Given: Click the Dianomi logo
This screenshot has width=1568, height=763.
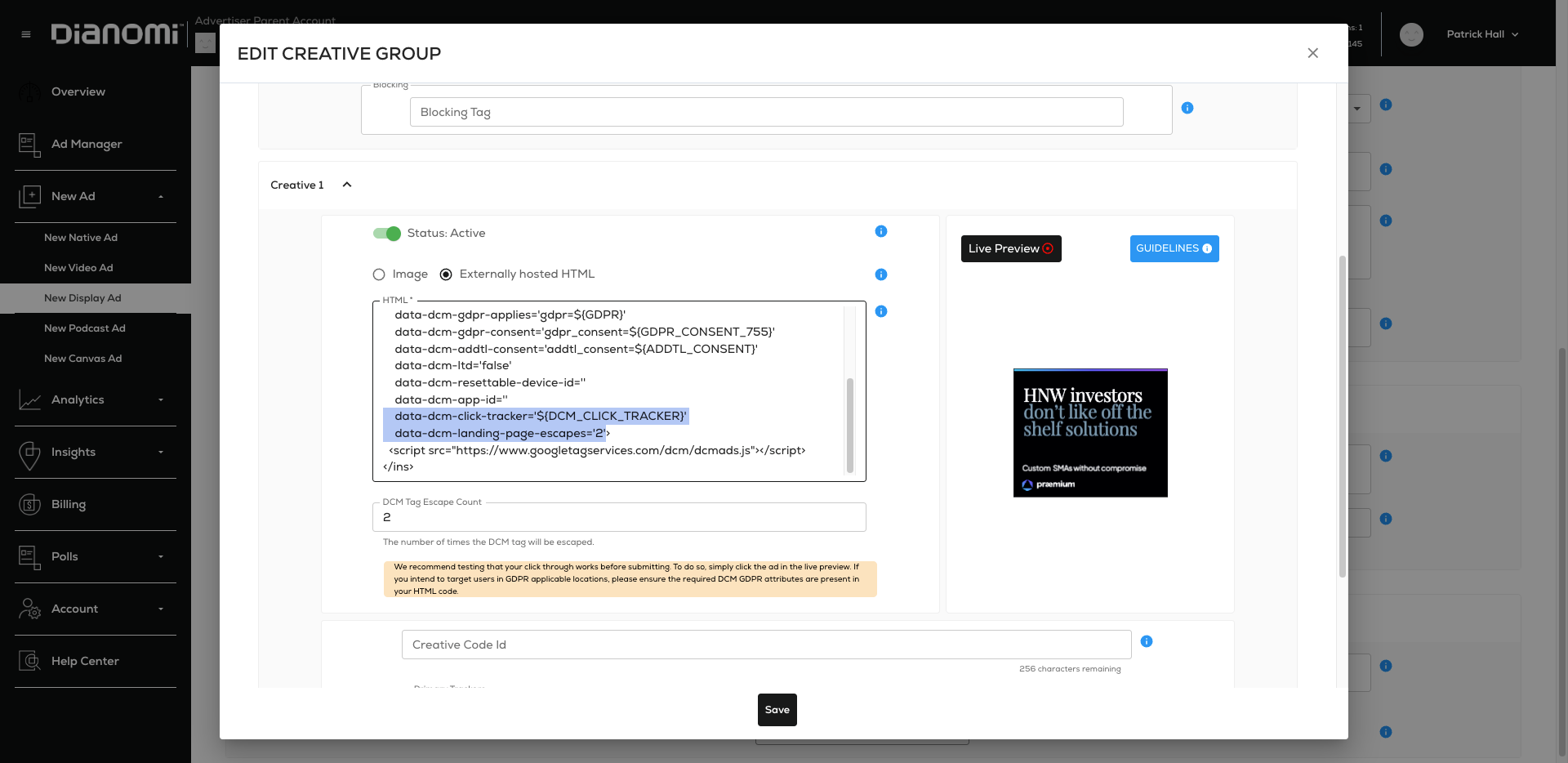Looking at the screenshot, I should [115, 33].
